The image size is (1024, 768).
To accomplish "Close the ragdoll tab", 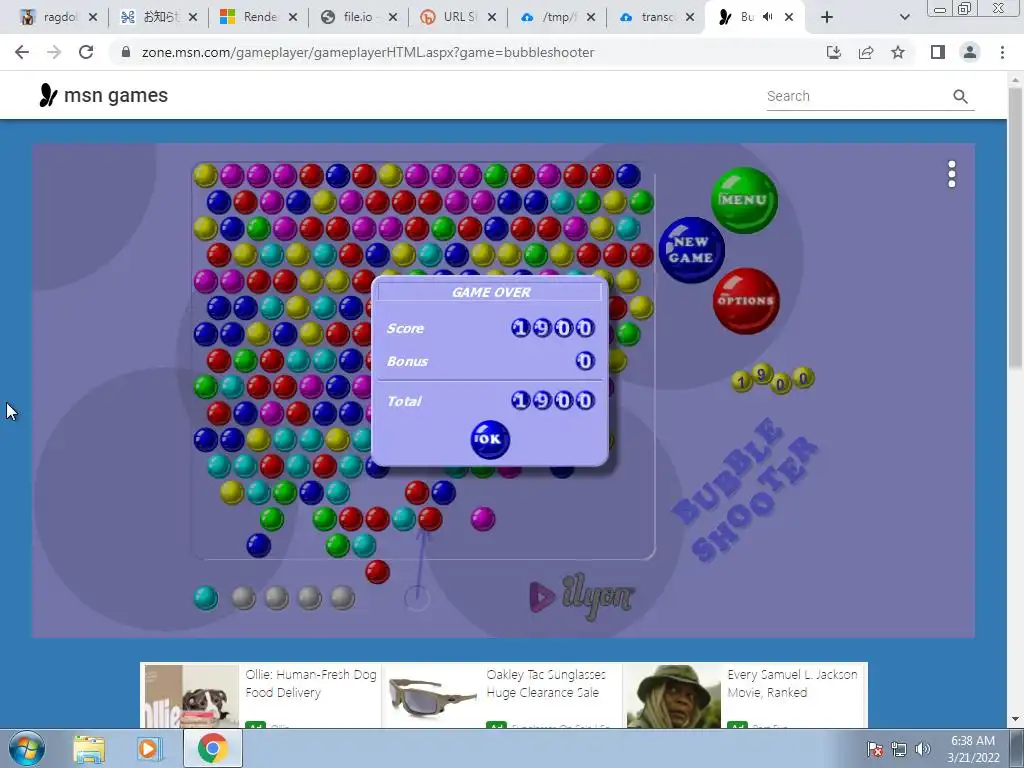I will (x=93, y=17).
